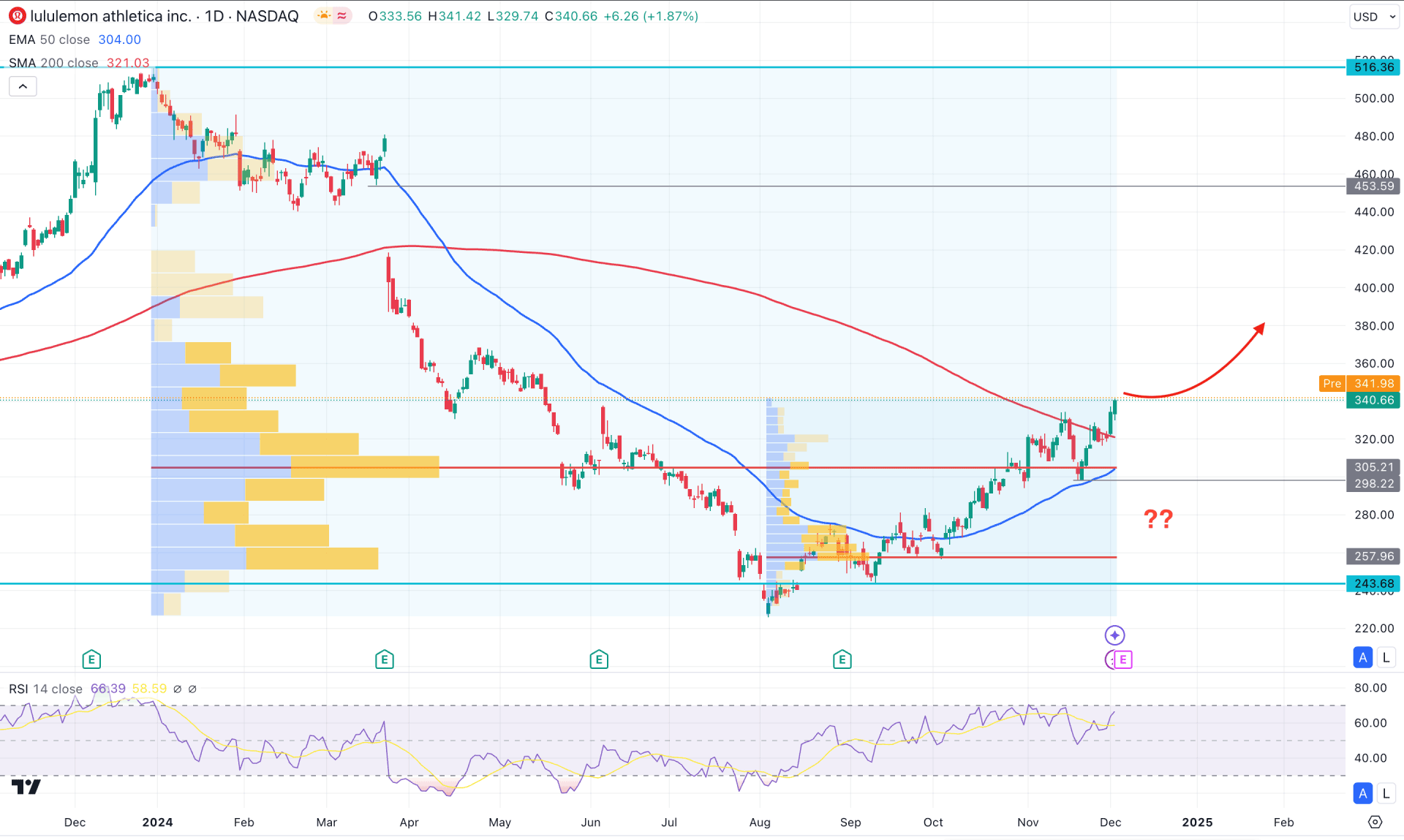Open the earnings marker near December 2023
Image resolution: width=1404 pixels, height=840 pixels.
tap(91, 659)
